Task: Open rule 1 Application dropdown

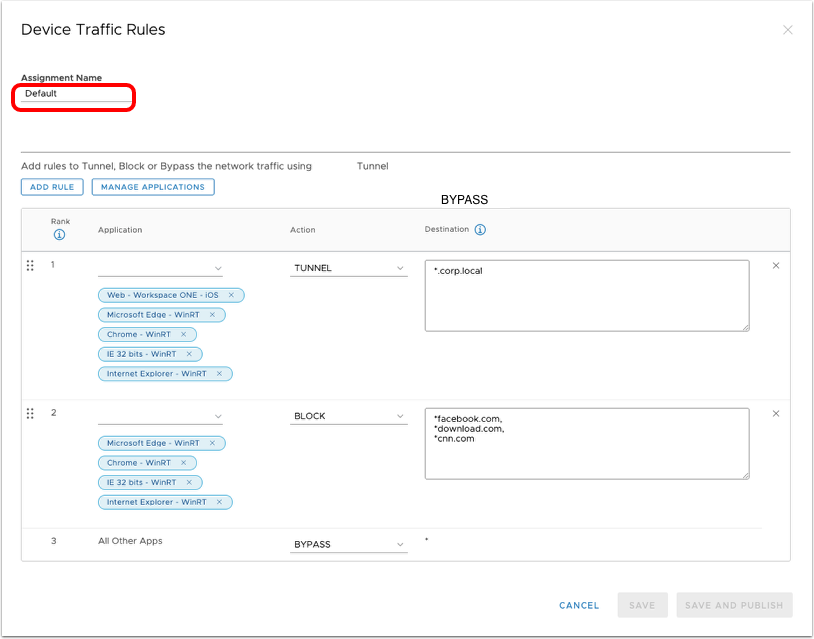Action: [160, 268]
